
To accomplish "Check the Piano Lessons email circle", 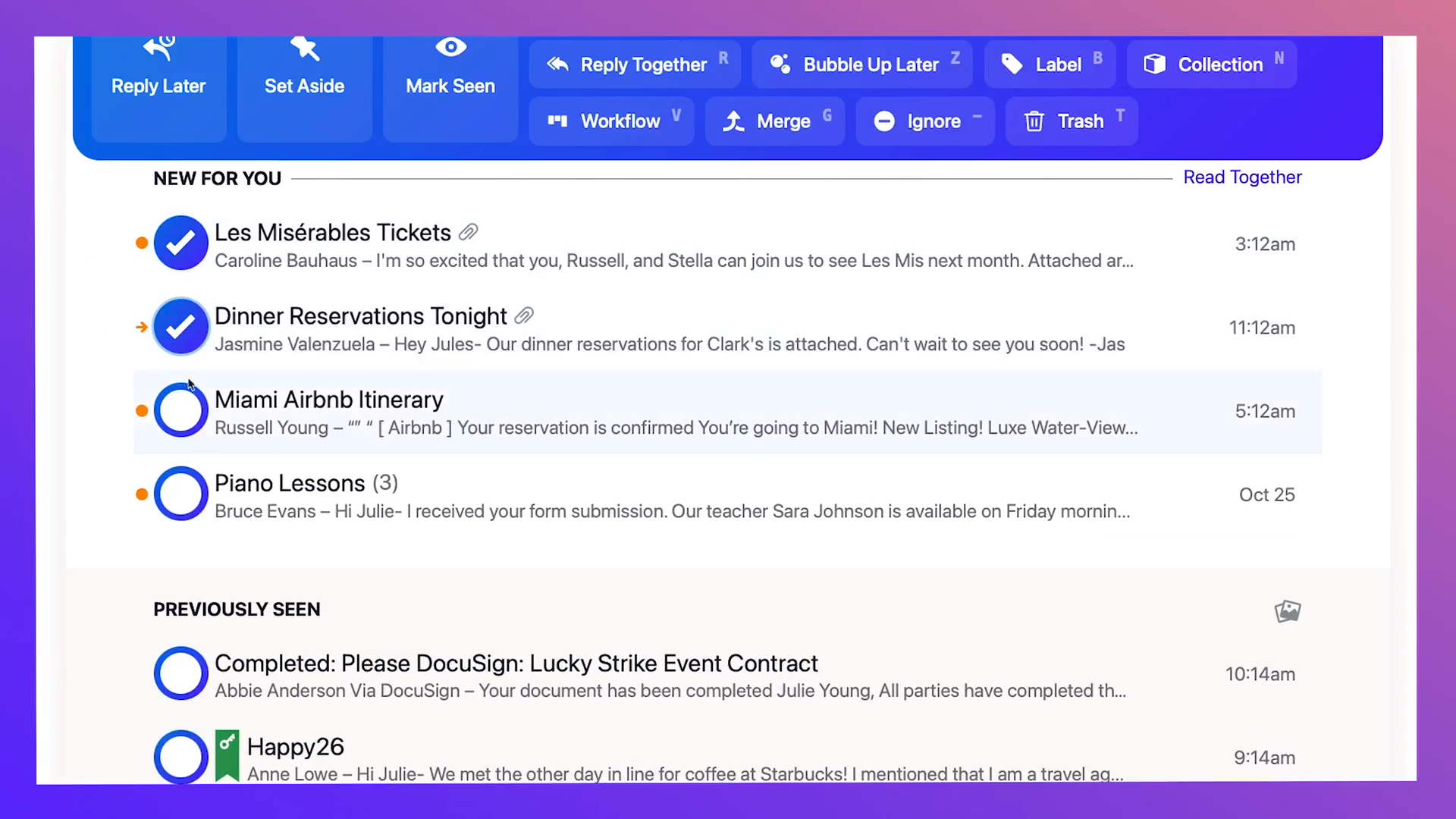I will (x=181, y=494).
